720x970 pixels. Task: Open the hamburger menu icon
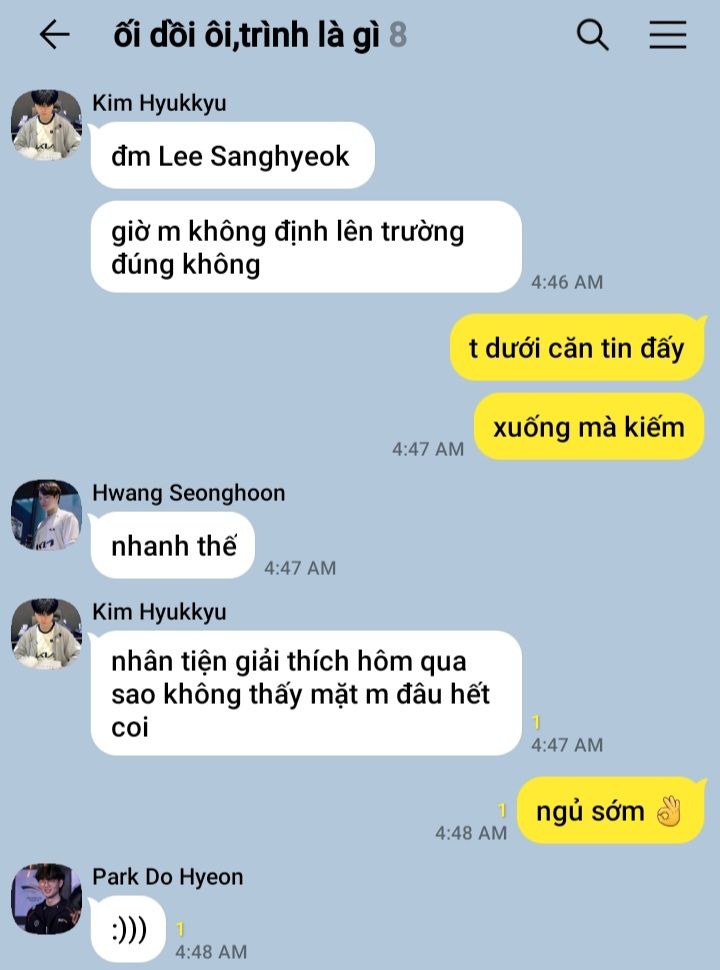[x=667, y=35]
